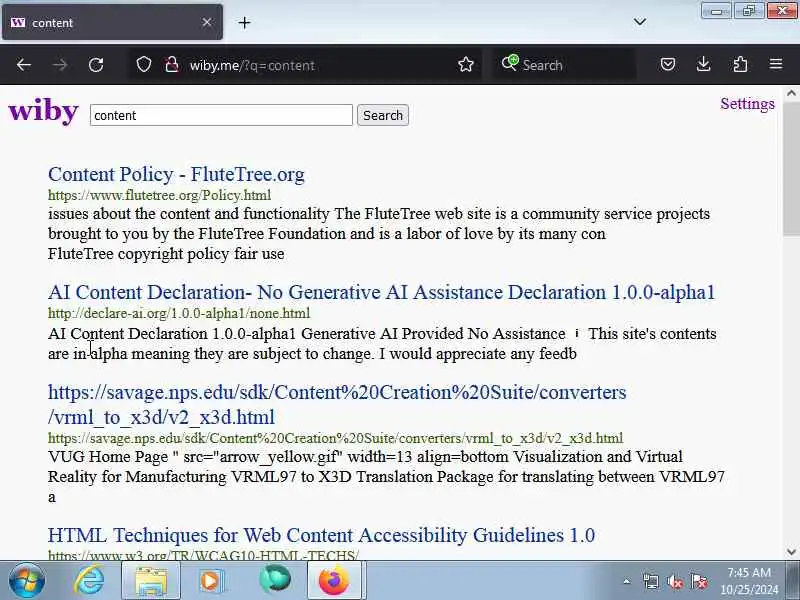Open Content Policy - FluteTree.org result

(x=176, y=174)
